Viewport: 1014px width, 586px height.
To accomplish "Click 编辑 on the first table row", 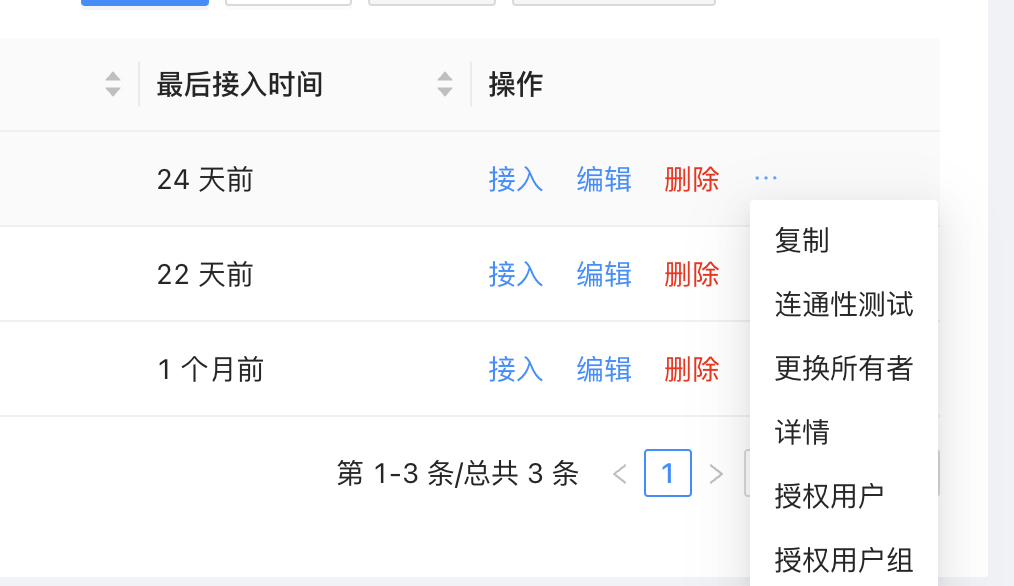I will [x=604, y=179].
